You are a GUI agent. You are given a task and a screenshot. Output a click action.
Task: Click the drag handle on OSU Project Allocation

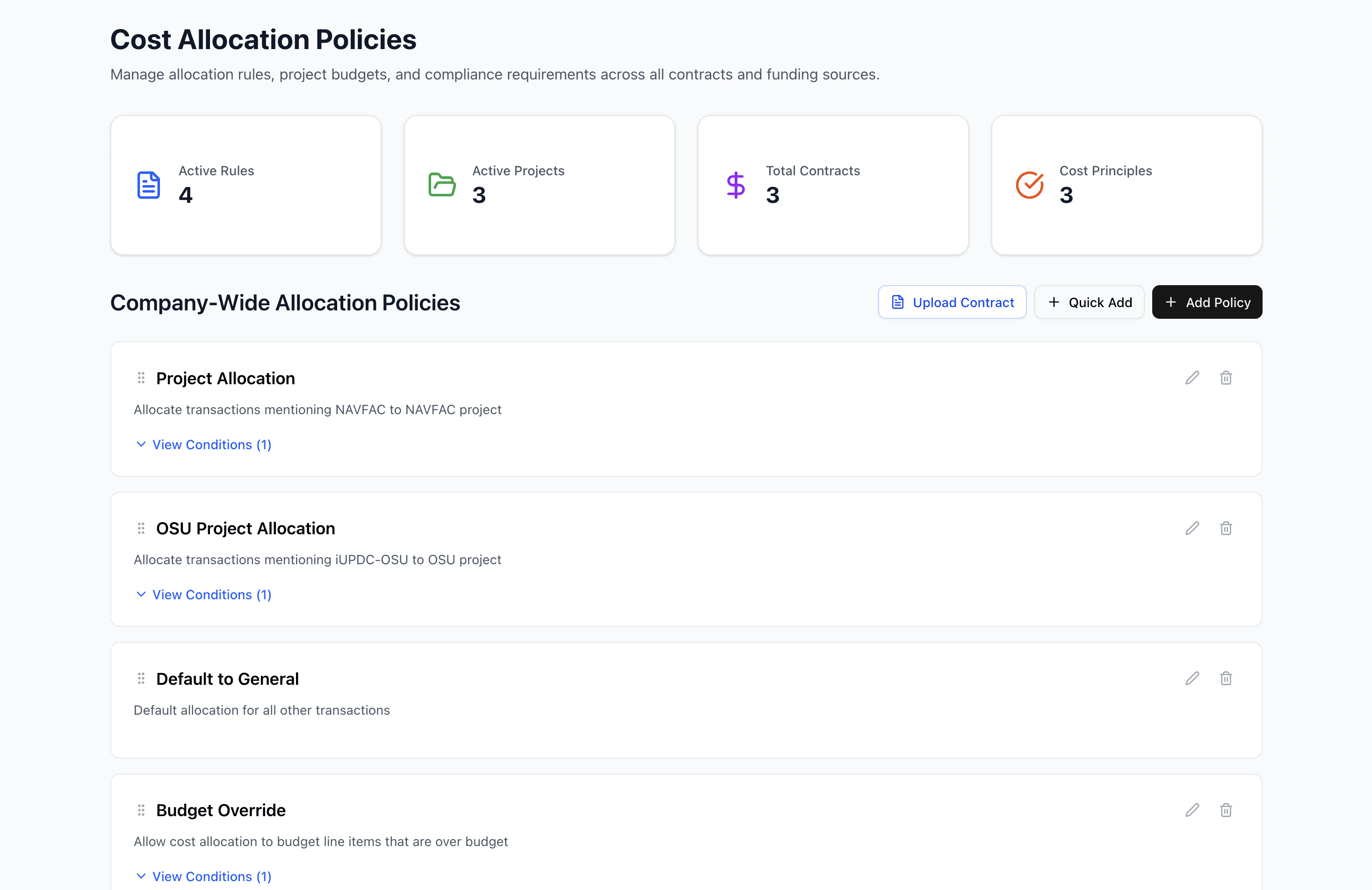[141, 528]
